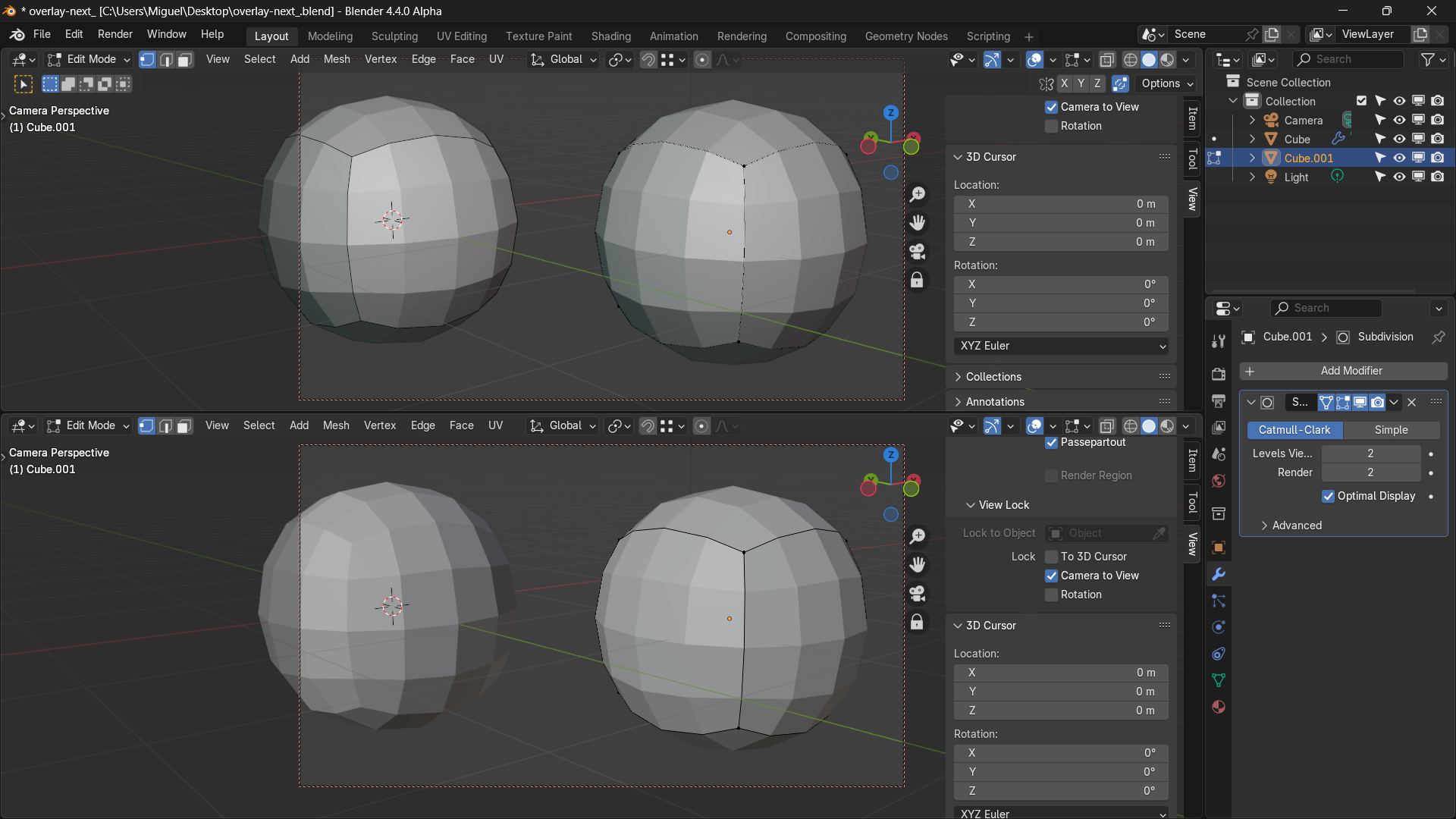
Task: Click Add Modifier button
Action: (1343, 371)
